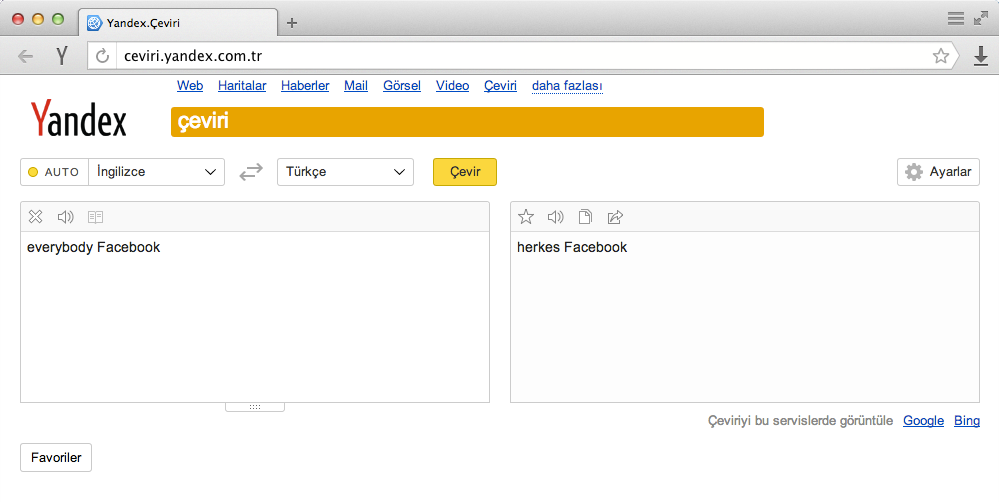Copy the translation using the page icon
The image size is (999, 502).
(585, 217)
